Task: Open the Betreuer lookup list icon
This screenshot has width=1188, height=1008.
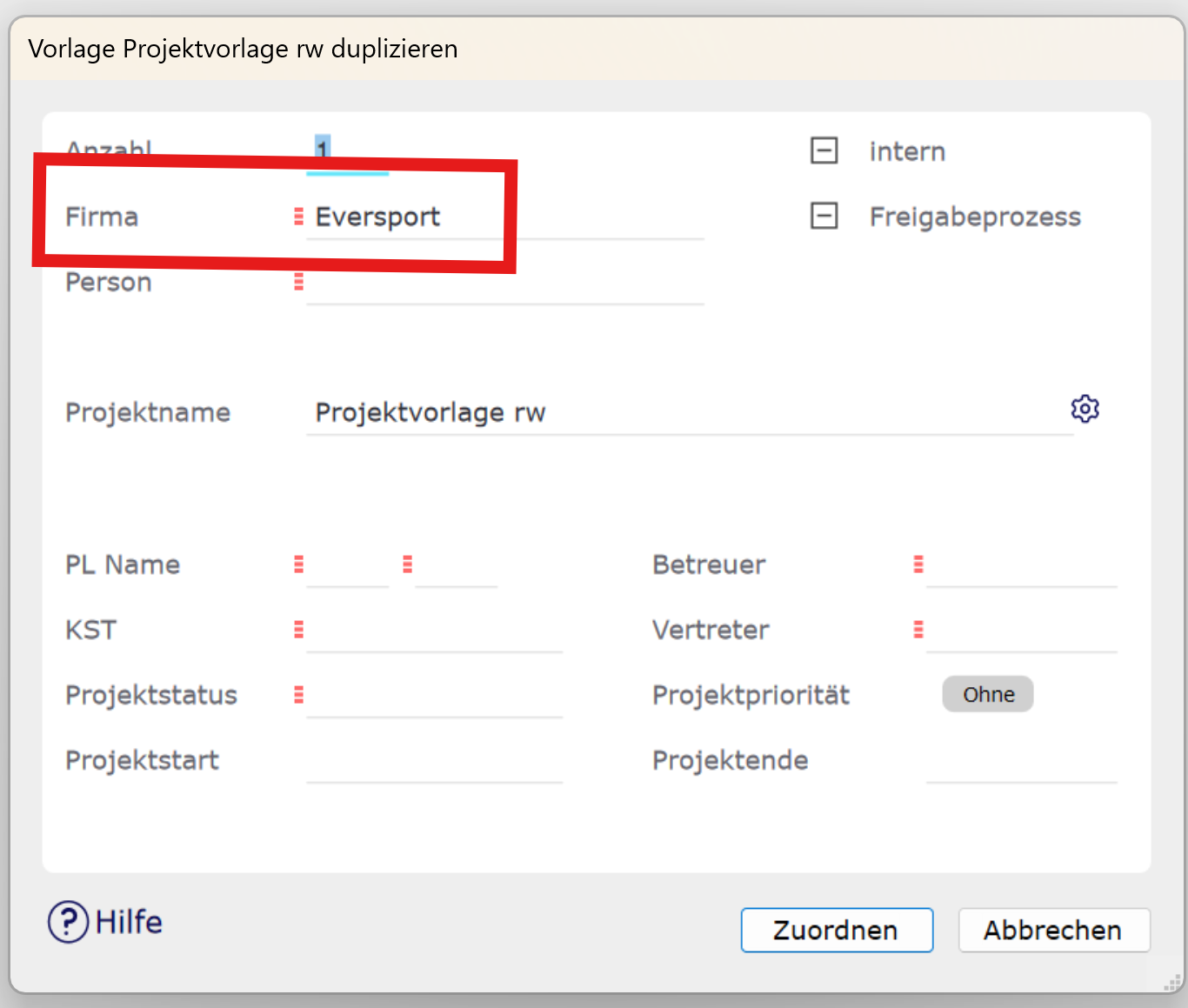Action: 918,564
